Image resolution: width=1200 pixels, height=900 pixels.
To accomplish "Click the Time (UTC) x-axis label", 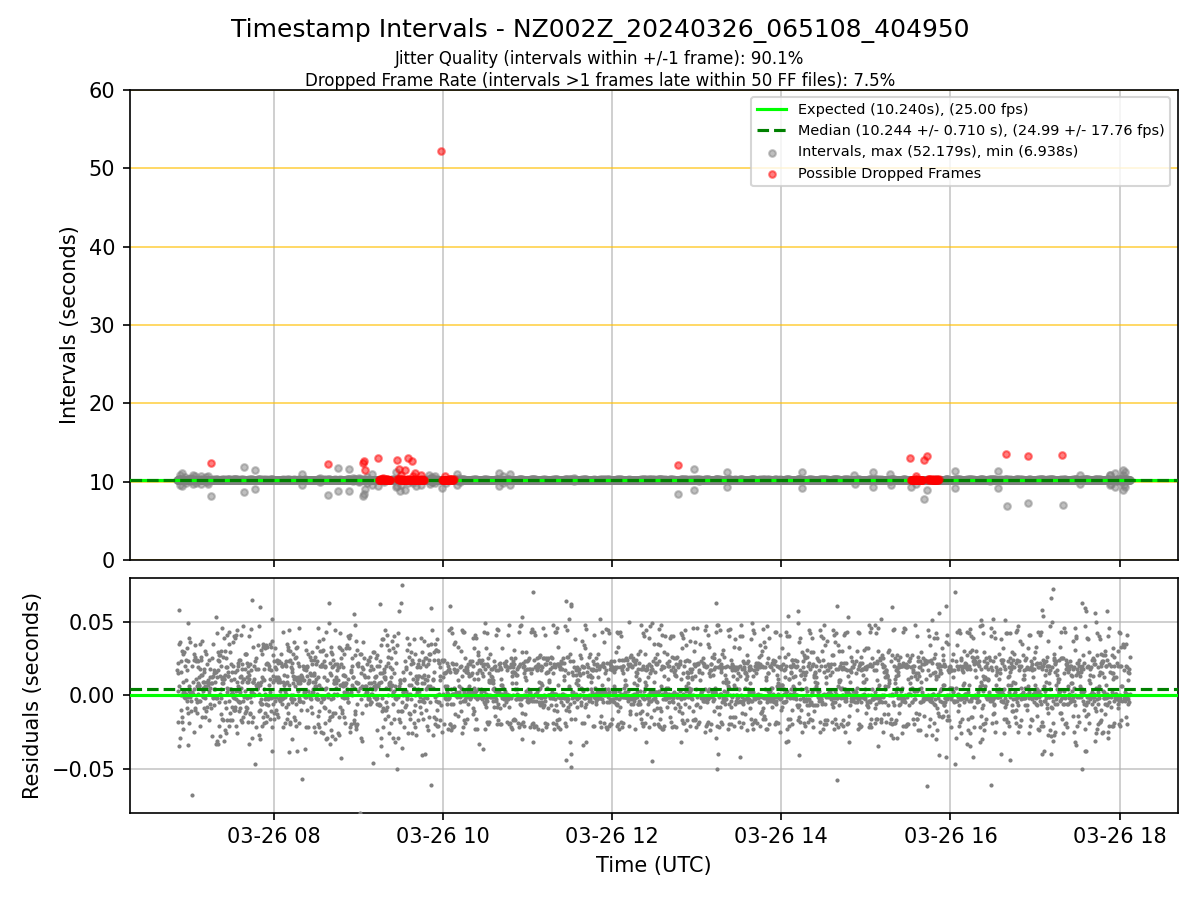I will [x=653, y=865].
